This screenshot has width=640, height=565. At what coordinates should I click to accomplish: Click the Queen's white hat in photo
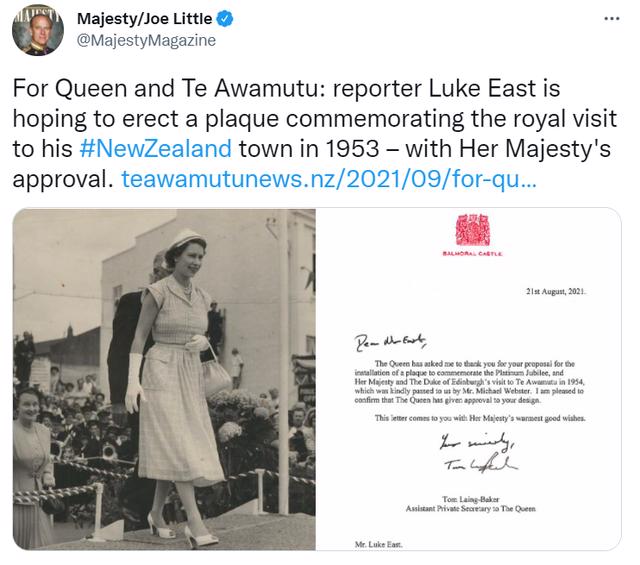pos(187,239)
